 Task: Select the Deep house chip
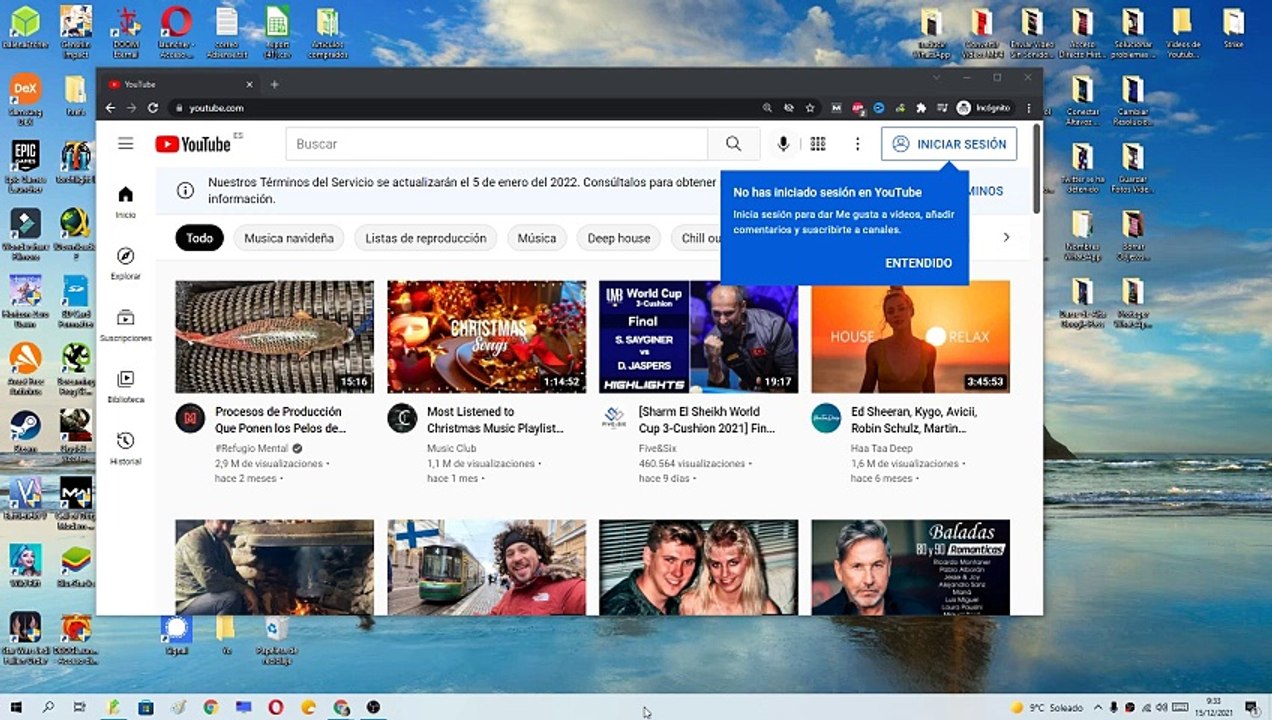[619, 238]
